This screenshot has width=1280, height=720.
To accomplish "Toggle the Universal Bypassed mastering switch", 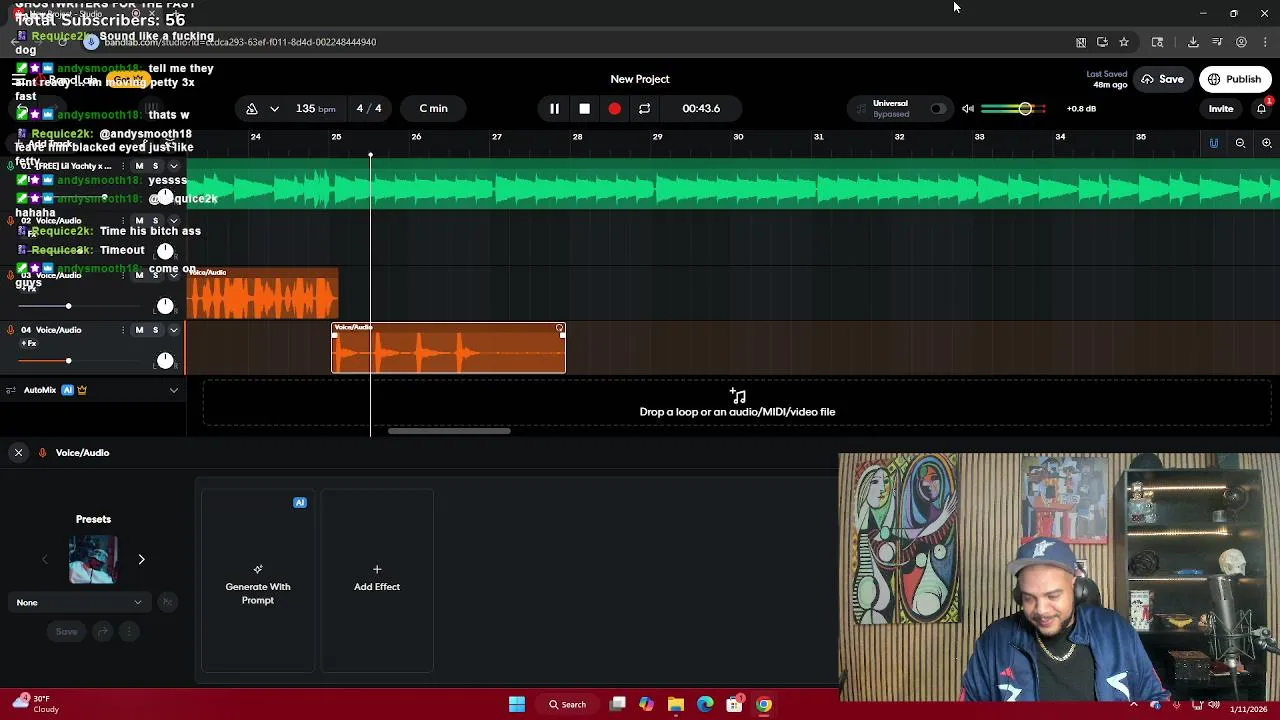I will 938,108.
